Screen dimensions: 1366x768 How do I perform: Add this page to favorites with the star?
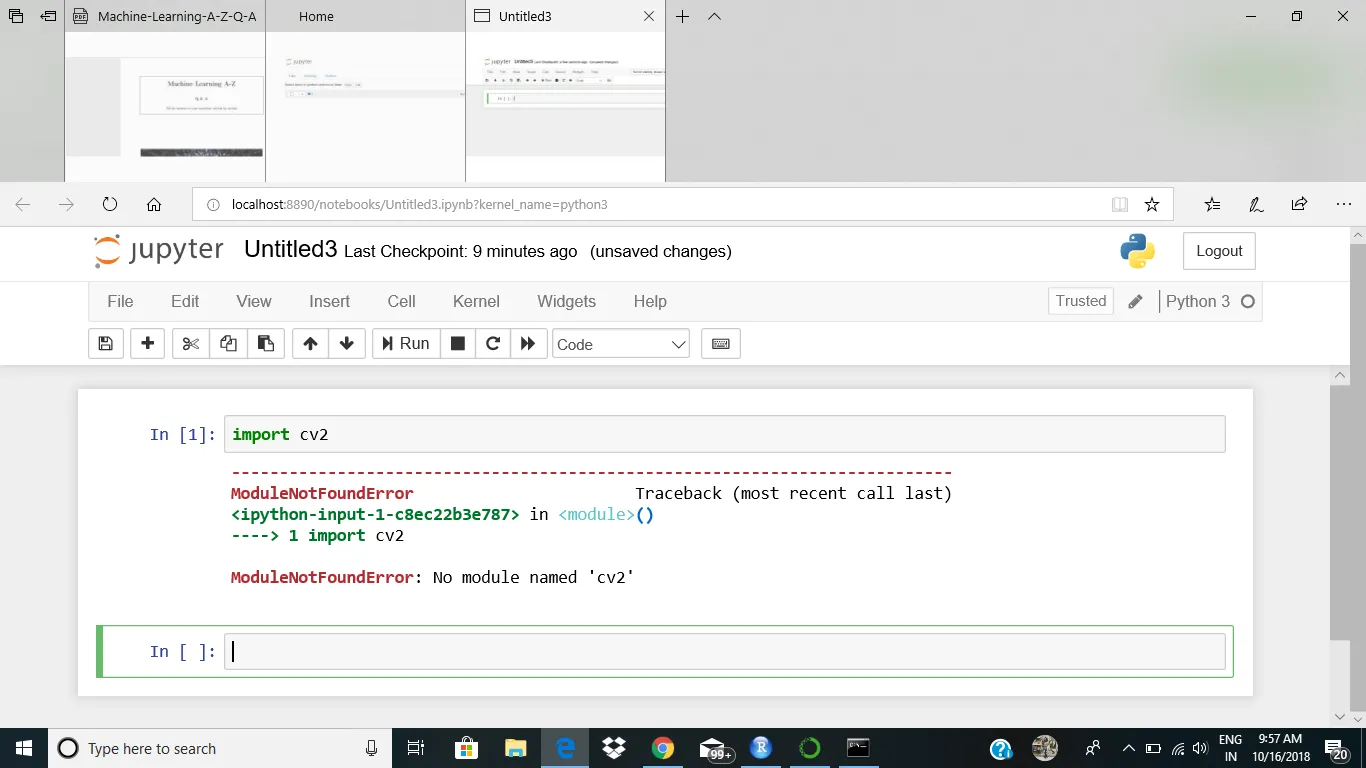(1152, 204)
